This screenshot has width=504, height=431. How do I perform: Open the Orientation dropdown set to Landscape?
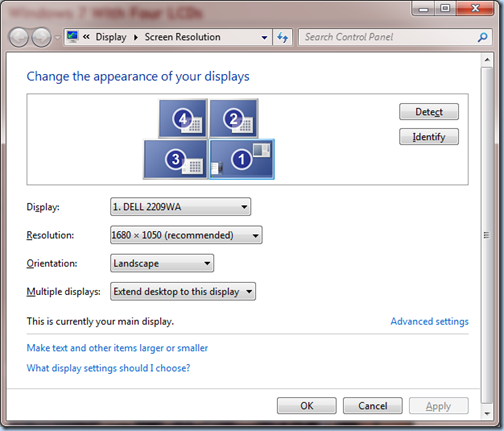click(x=162, y=263)
